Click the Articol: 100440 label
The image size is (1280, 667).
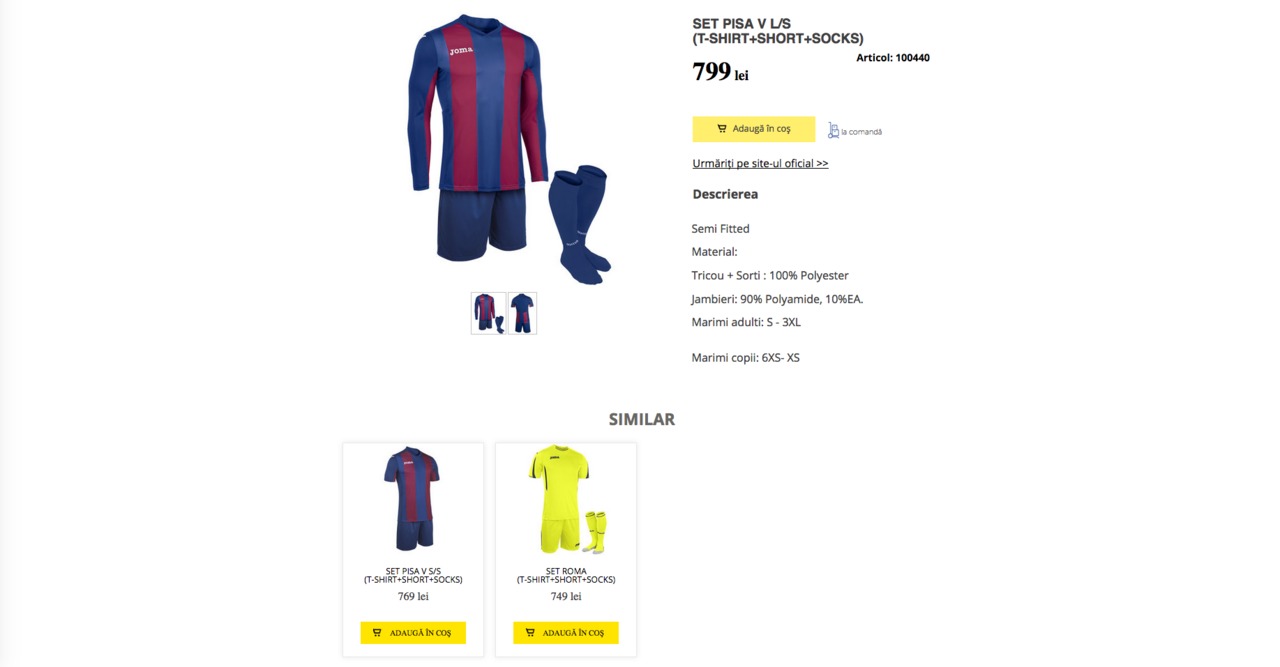893,58
